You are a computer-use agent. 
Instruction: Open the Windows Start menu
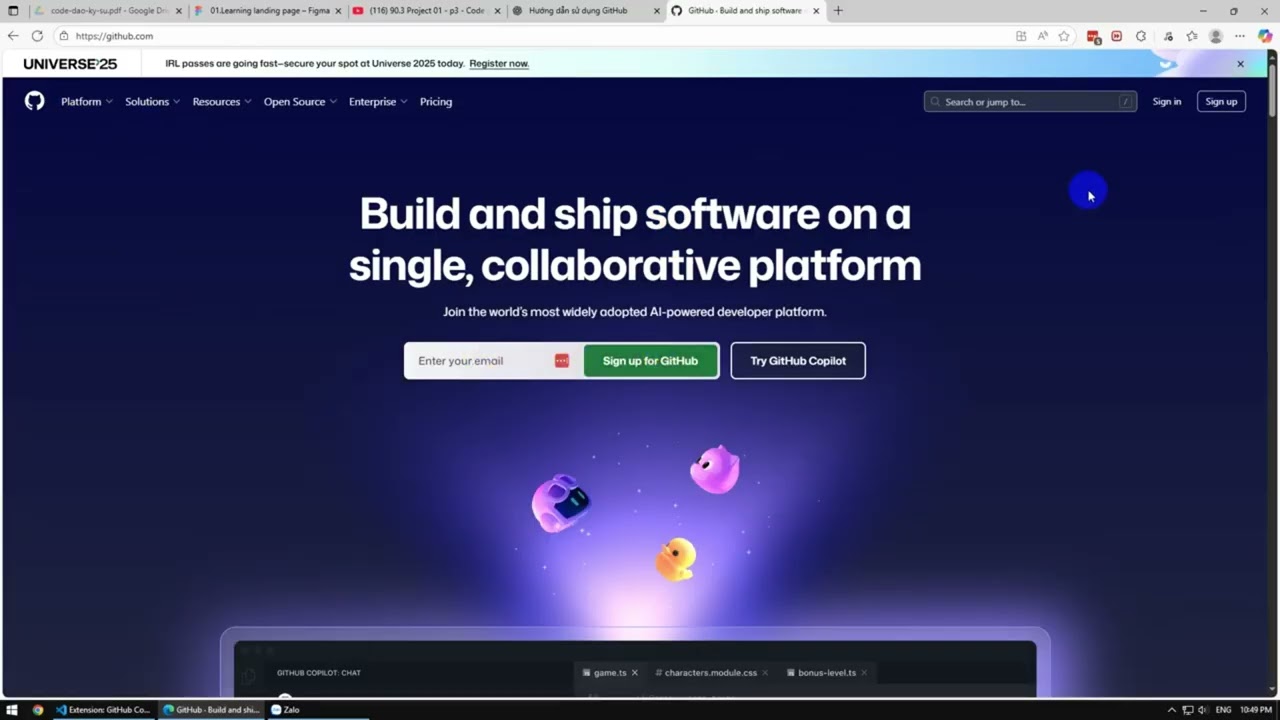(12, 710)
